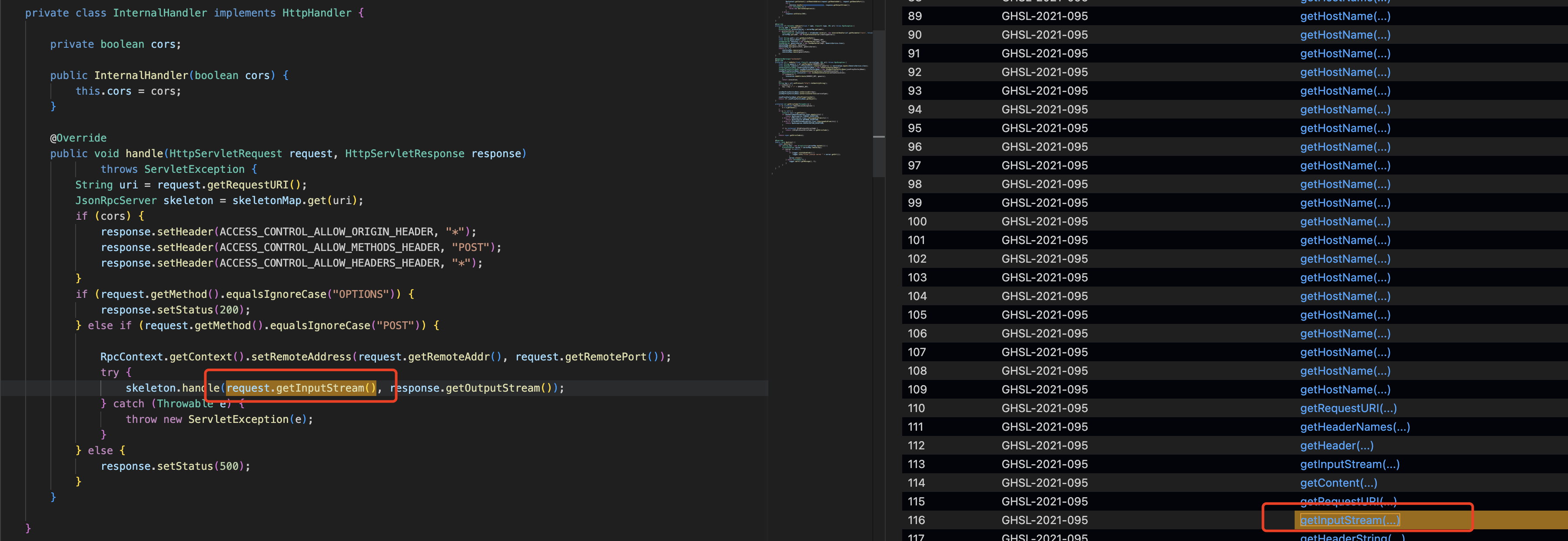Select highlighted getInputStream(...) link in row 116
The width and height of the screenshot is (1568, 541).
tap(1349, 520)
